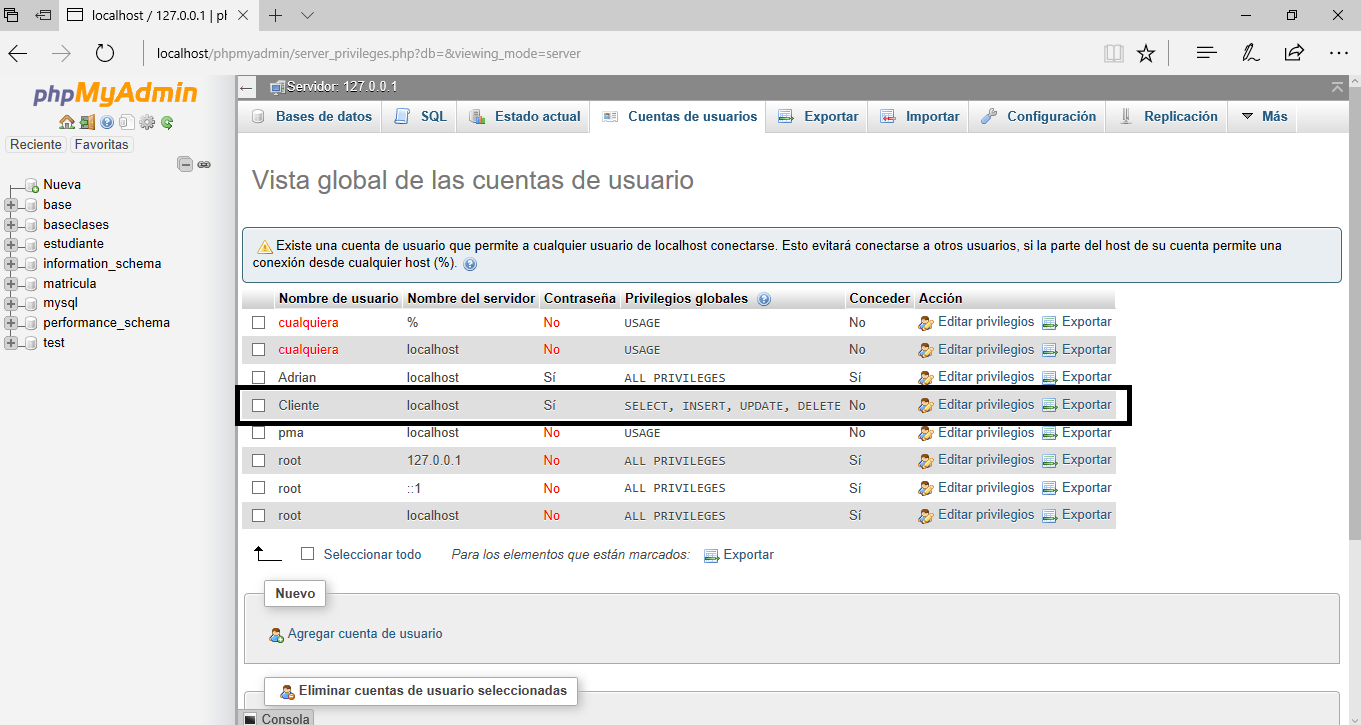The image size is (1361, 725).
Task: Check the root 127.0.0.1 row checkbox
Action: tap(258, 459)
